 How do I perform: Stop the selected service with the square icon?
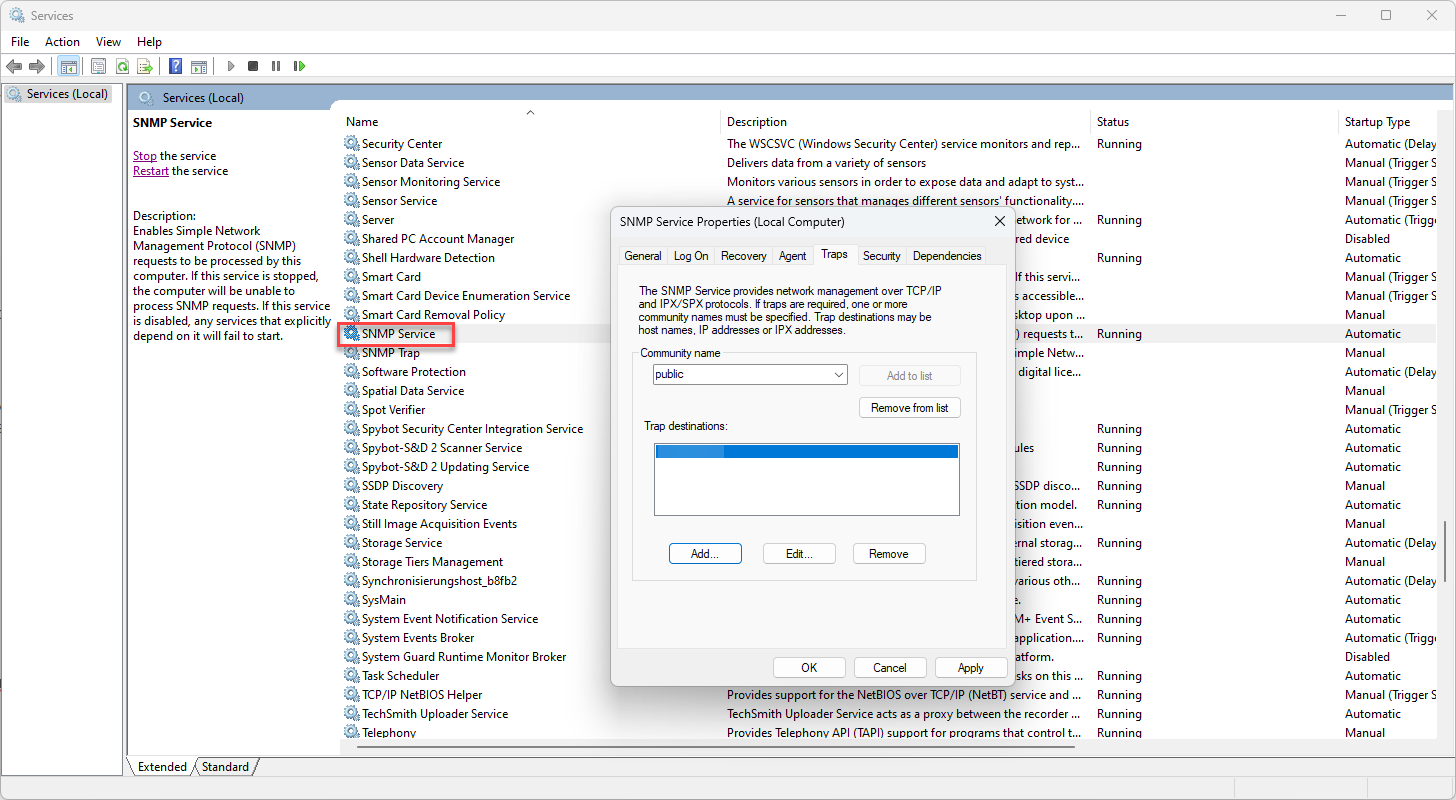253,66
